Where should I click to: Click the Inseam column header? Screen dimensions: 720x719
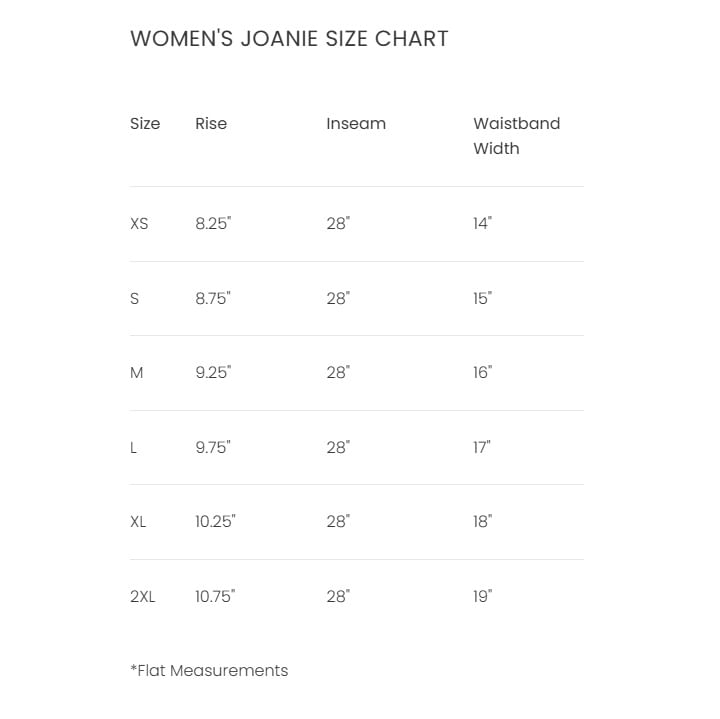356,124
